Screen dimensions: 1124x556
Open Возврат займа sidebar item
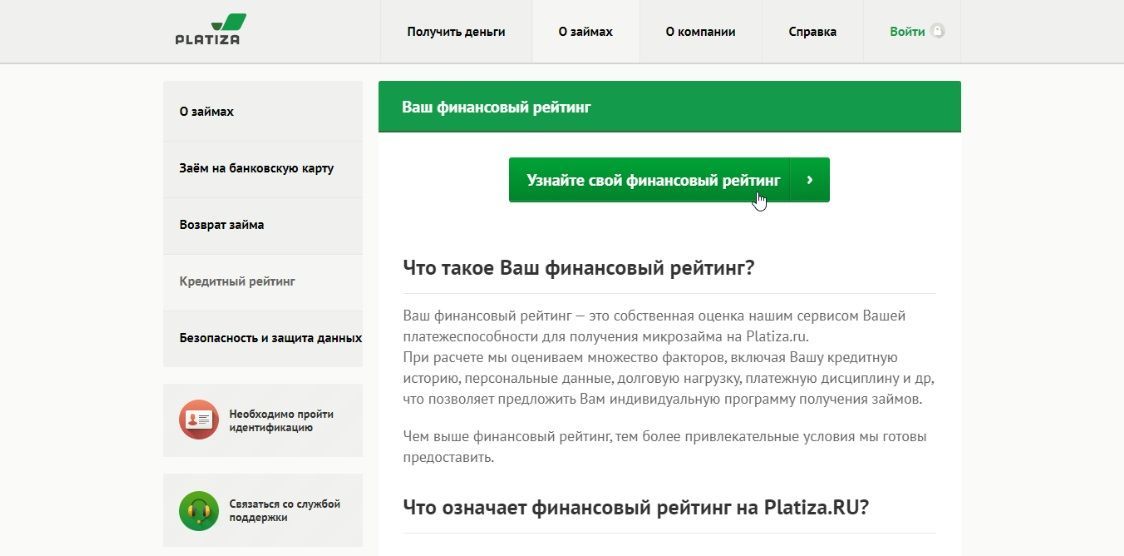pyautogui.click(x=263, y=225)
